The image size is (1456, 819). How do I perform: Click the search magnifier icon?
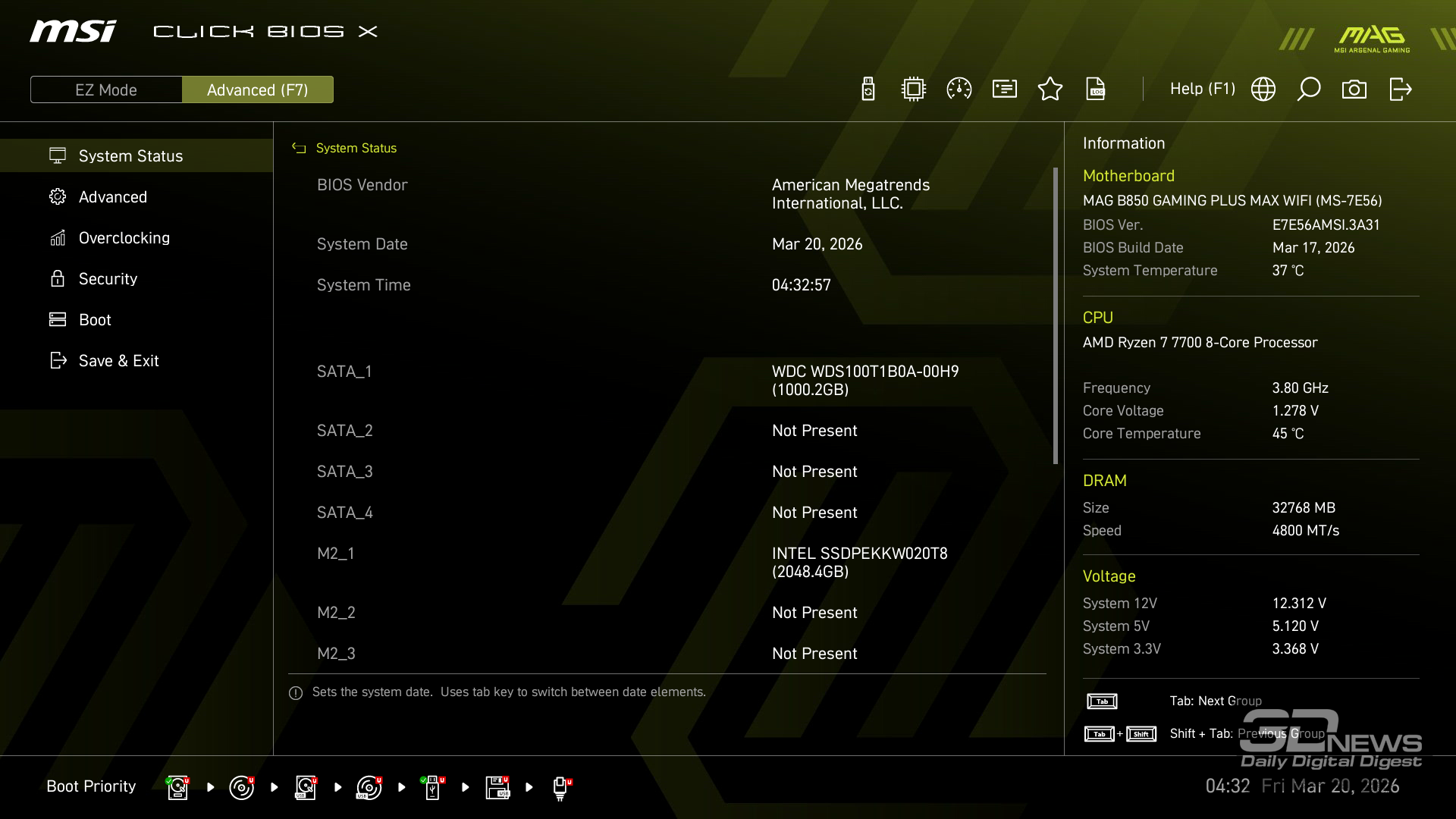click(1309, 89)
